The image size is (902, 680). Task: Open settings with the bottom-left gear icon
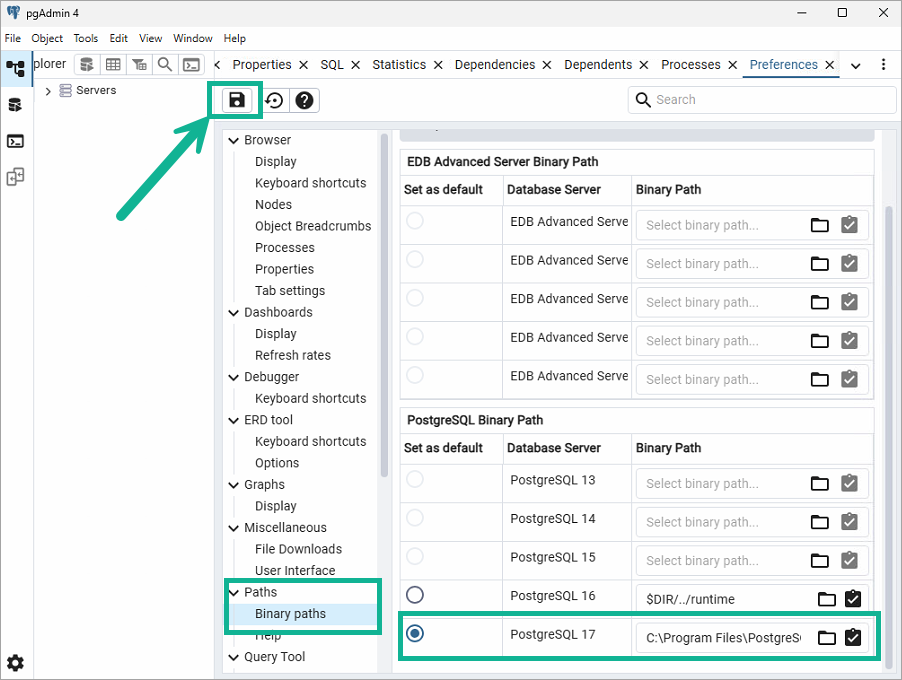16,663
